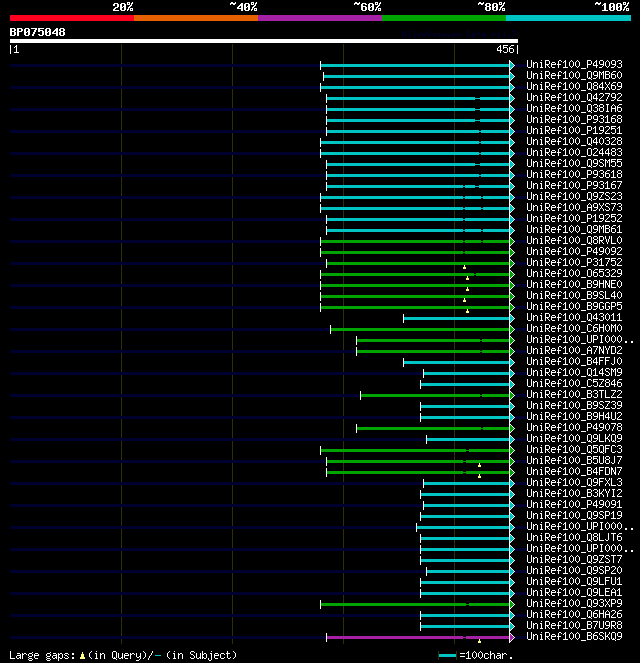640x663 pixels.
Task: Open hit UniRef100_Q42792
Action: coord(574,97)
